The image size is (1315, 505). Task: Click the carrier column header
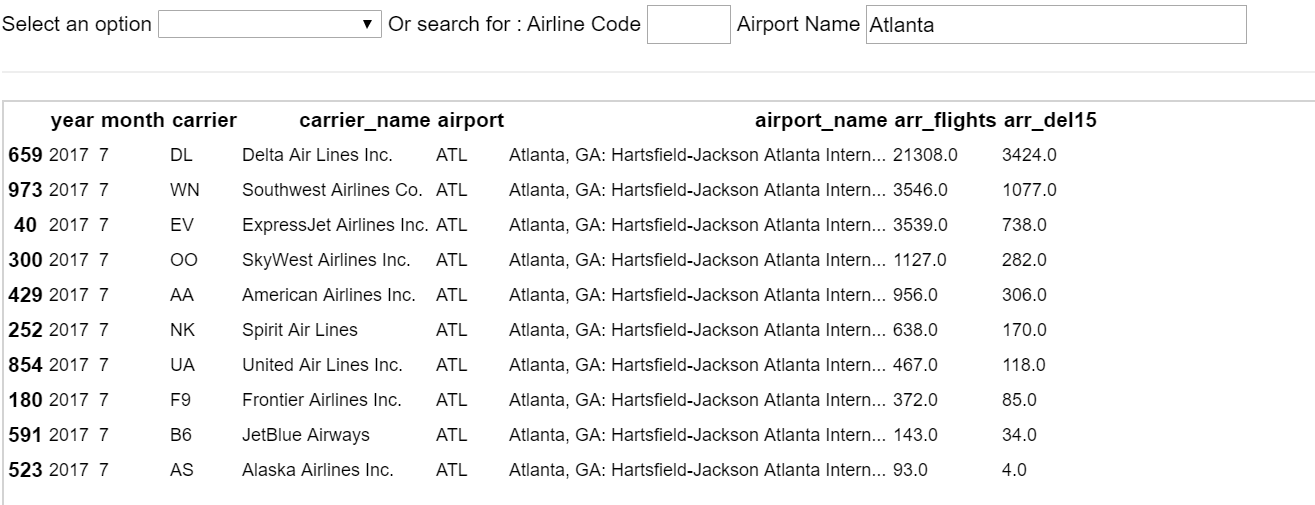(204, 121)
